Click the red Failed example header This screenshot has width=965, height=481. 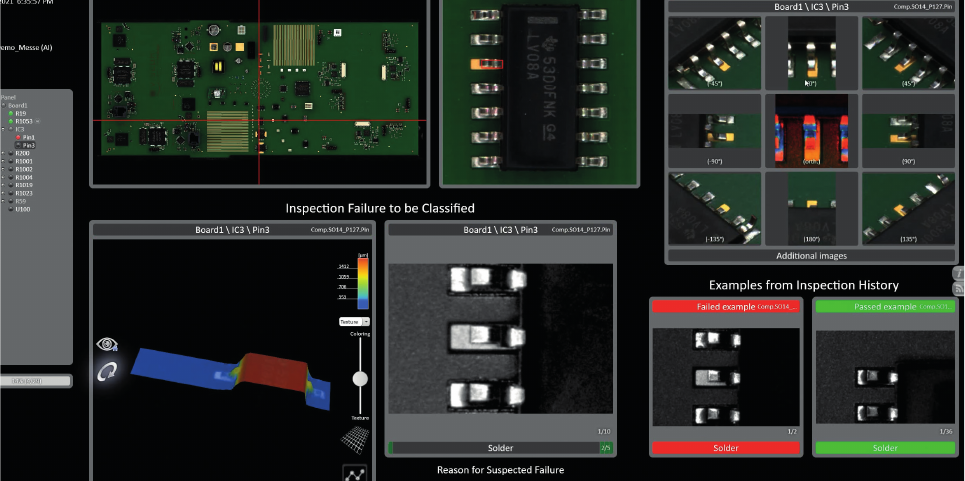726,306
